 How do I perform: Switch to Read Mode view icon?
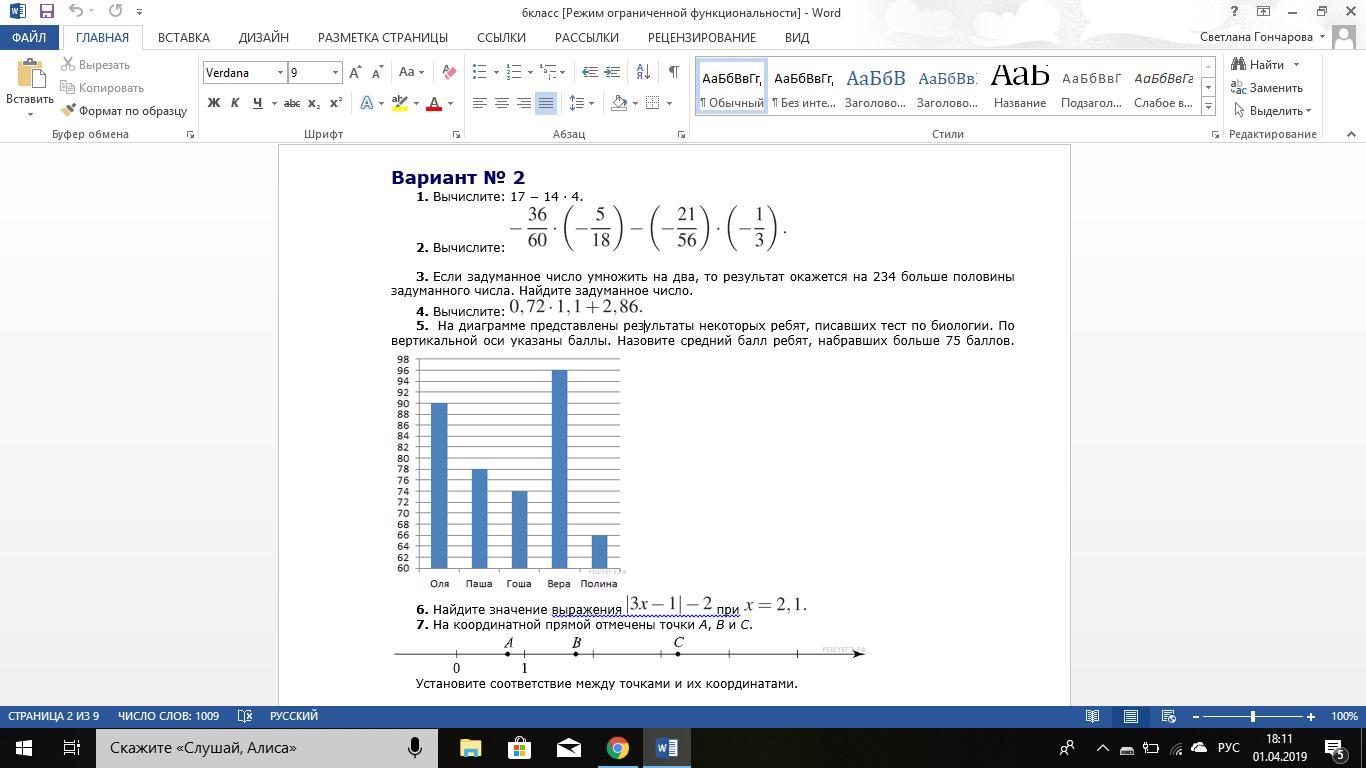pyautogui.click(x=1093, y=717)
